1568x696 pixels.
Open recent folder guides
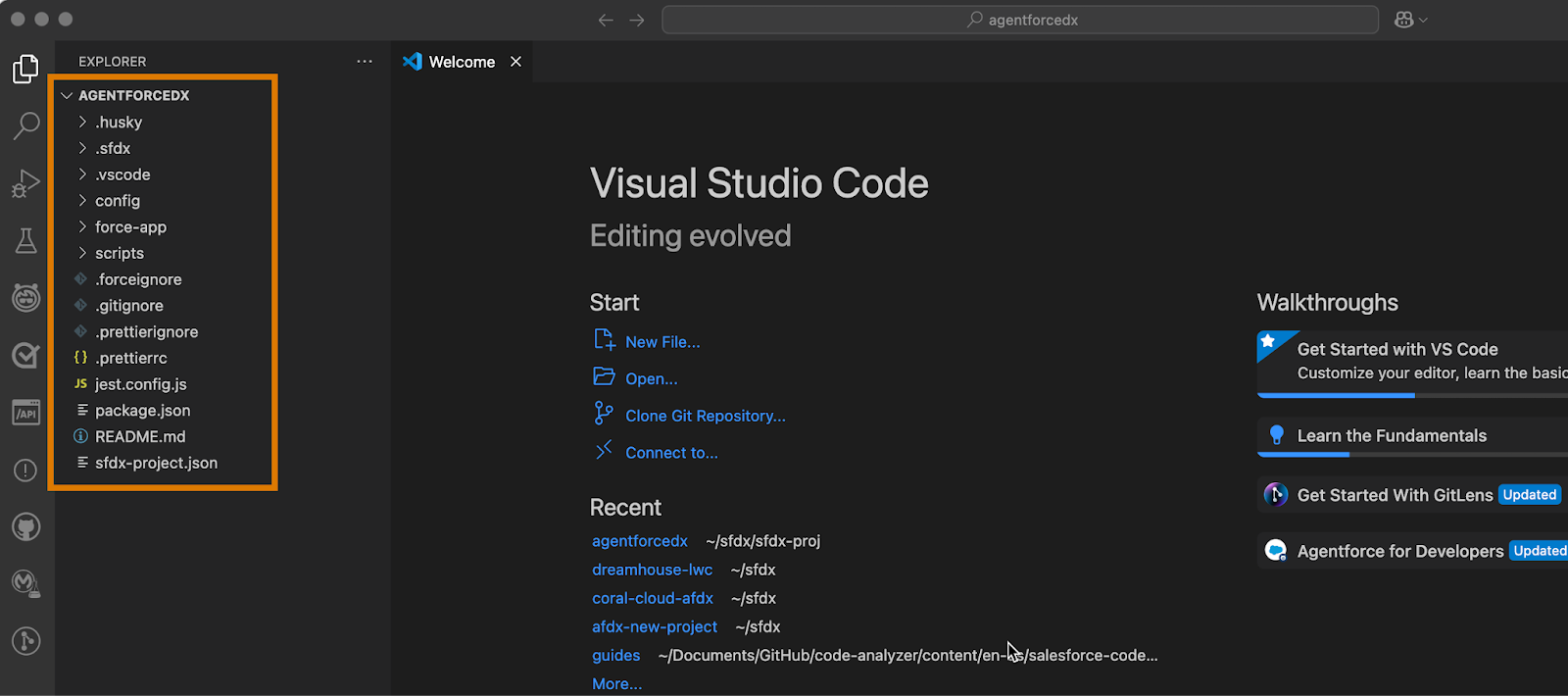tap(615, 655)
